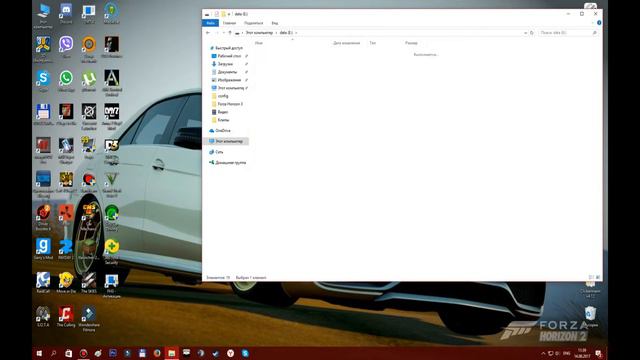
Task: Open the Windows Start menu
Action: [39, 353]
